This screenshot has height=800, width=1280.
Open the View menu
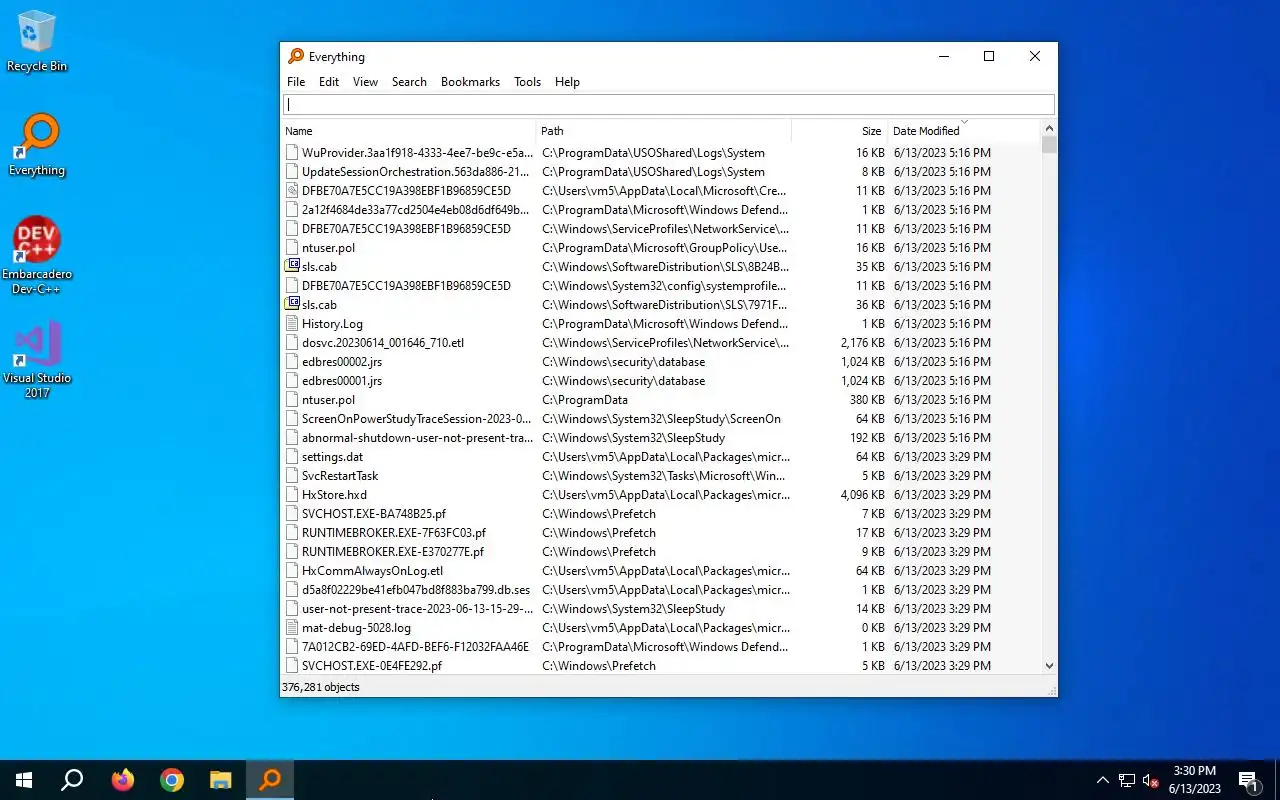tap(365, 82)
